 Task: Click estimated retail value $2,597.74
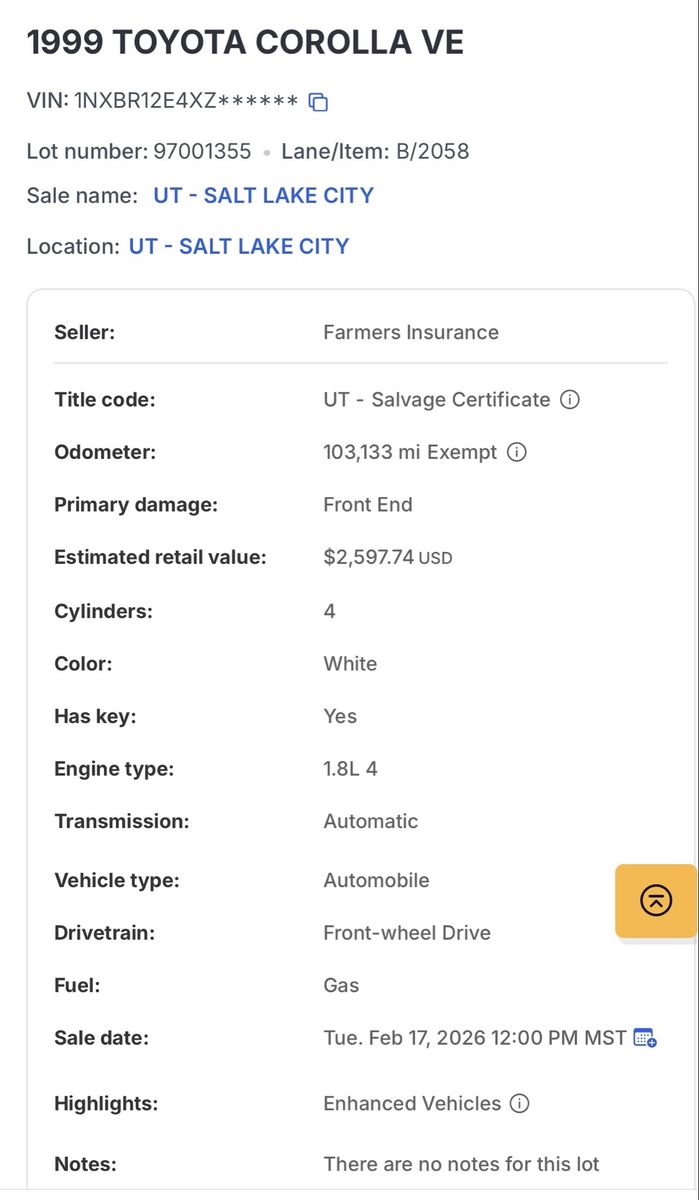click(369, 557)
